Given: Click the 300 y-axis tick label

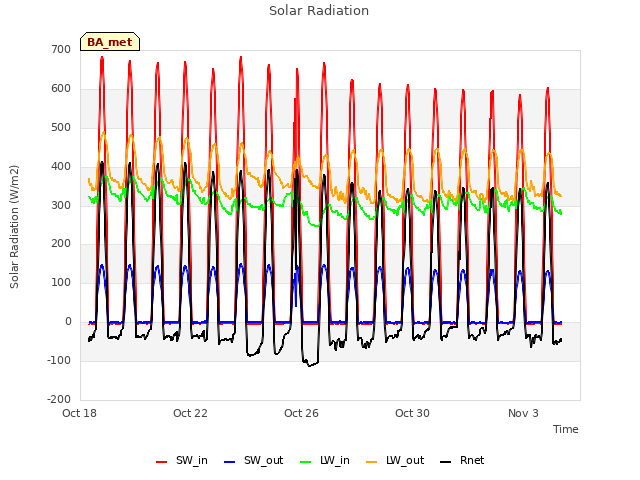Looking at the screenshot, I should [x=61, y=205].
